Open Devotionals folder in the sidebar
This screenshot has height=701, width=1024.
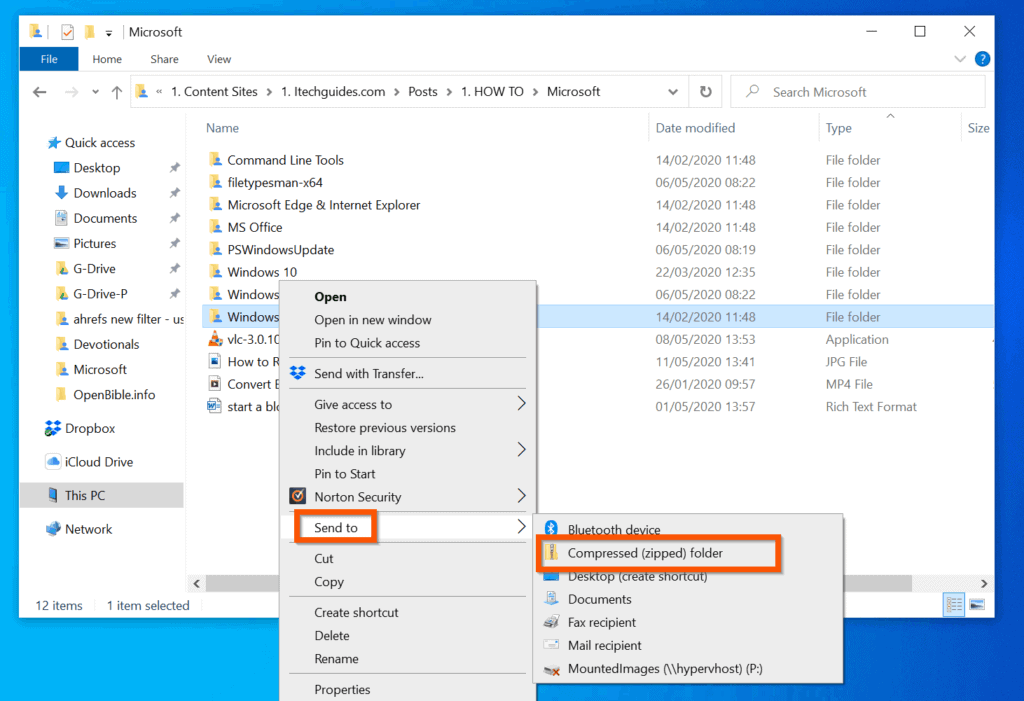tap(106, 344)
